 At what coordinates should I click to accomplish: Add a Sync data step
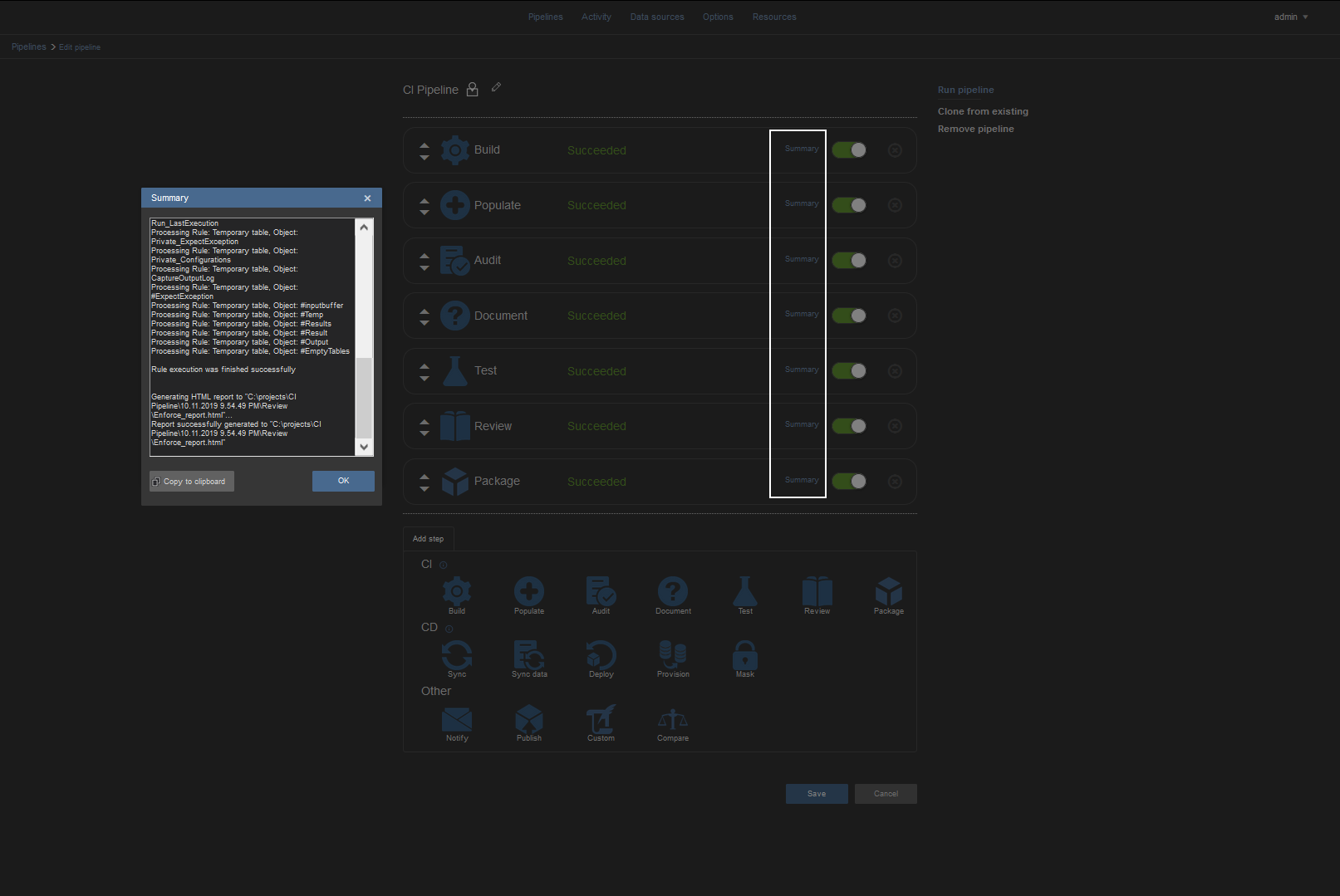pos(529,654)
